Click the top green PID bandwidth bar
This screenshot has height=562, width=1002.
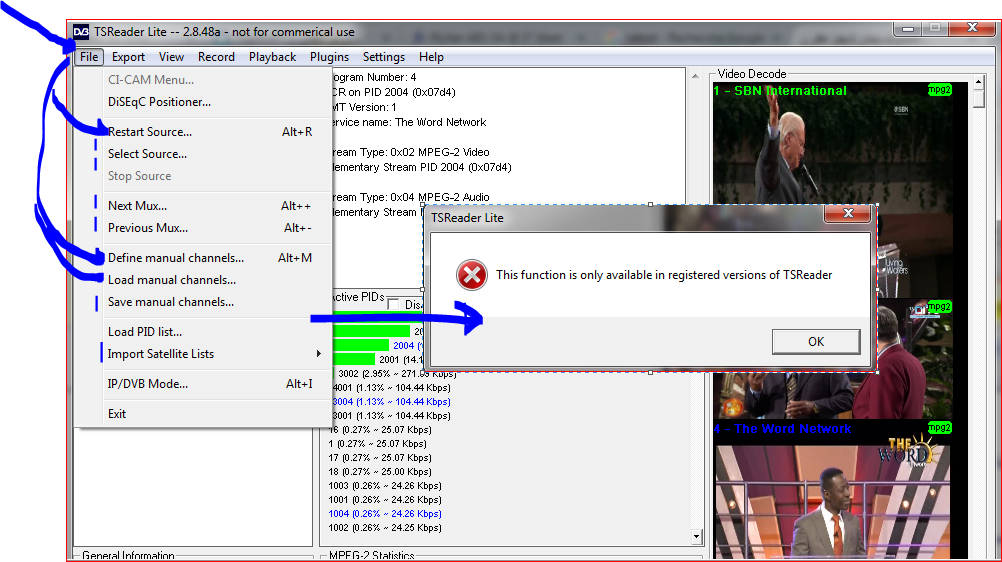click(370, 331)
